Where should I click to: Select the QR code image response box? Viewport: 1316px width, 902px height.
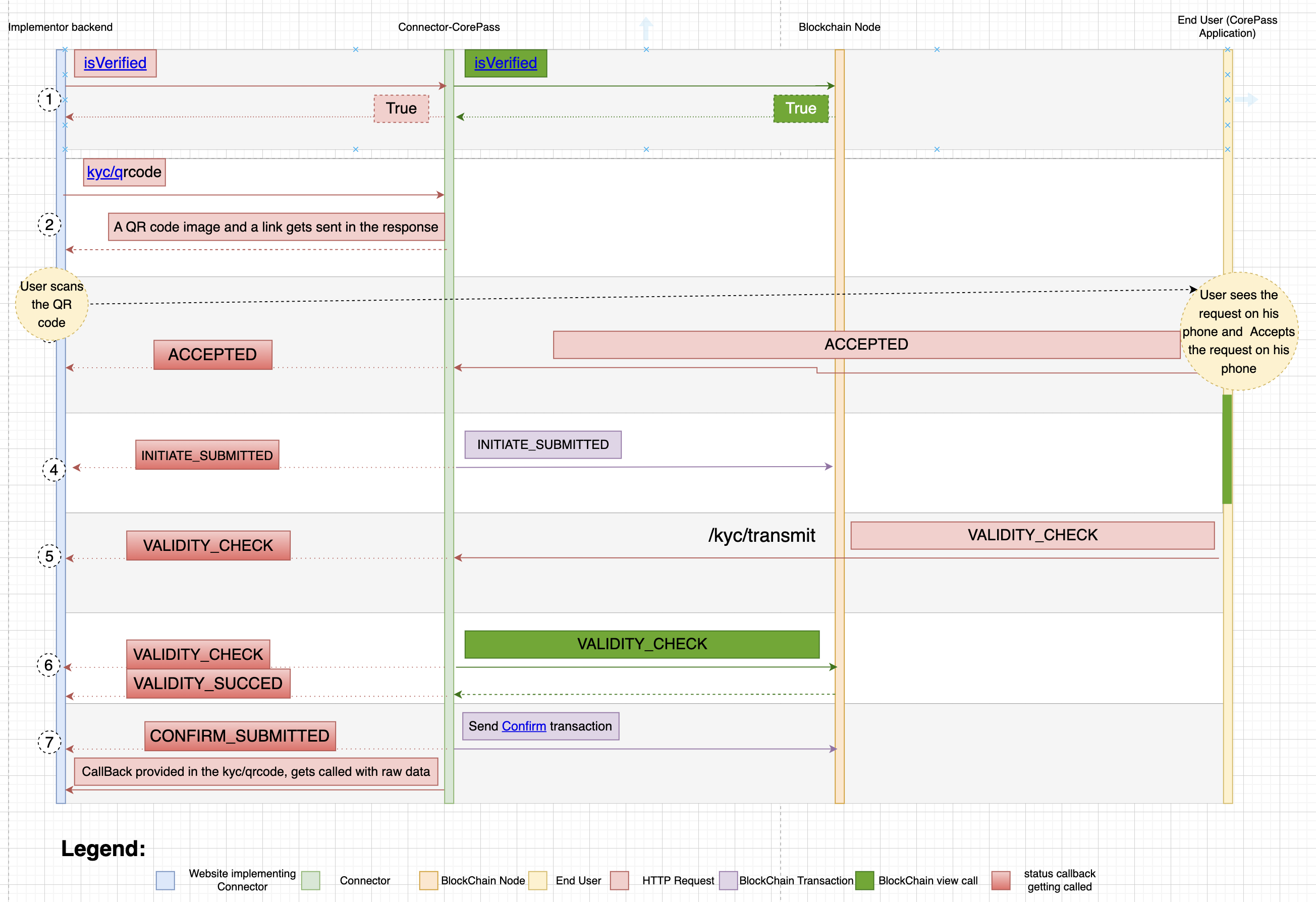pos(277,227)
